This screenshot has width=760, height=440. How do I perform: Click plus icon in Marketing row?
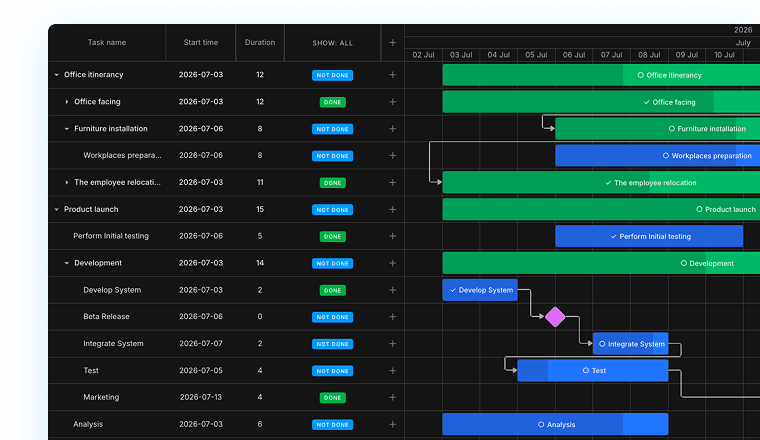coord(393,397)
